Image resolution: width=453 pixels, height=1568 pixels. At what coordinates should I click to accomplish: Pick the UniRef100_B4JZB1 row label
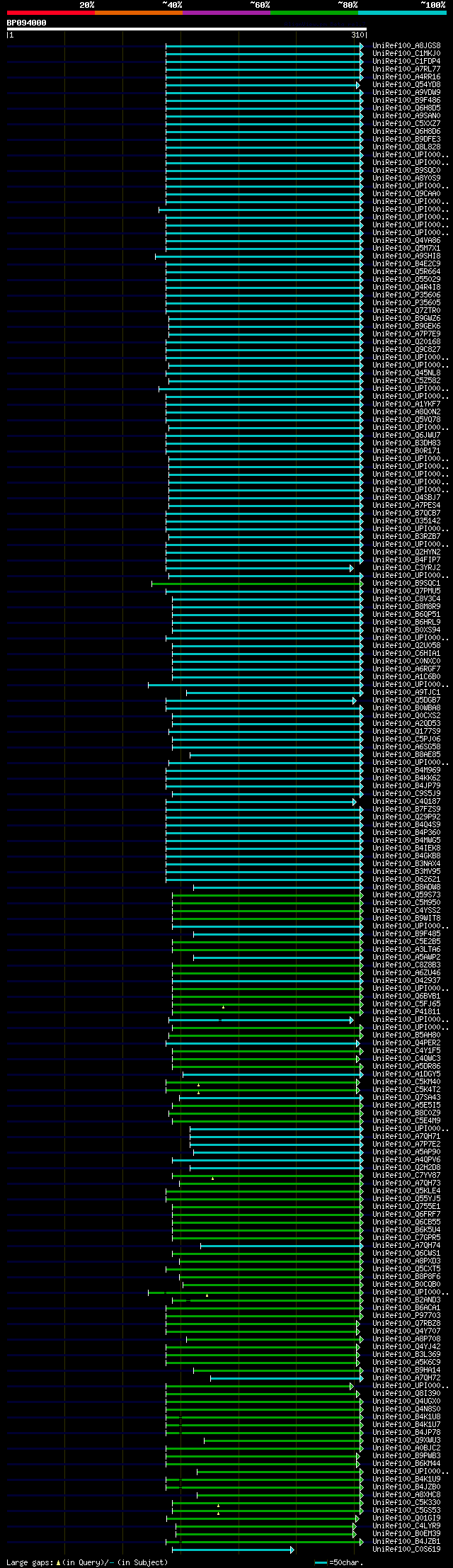[x=406, y=1541]
